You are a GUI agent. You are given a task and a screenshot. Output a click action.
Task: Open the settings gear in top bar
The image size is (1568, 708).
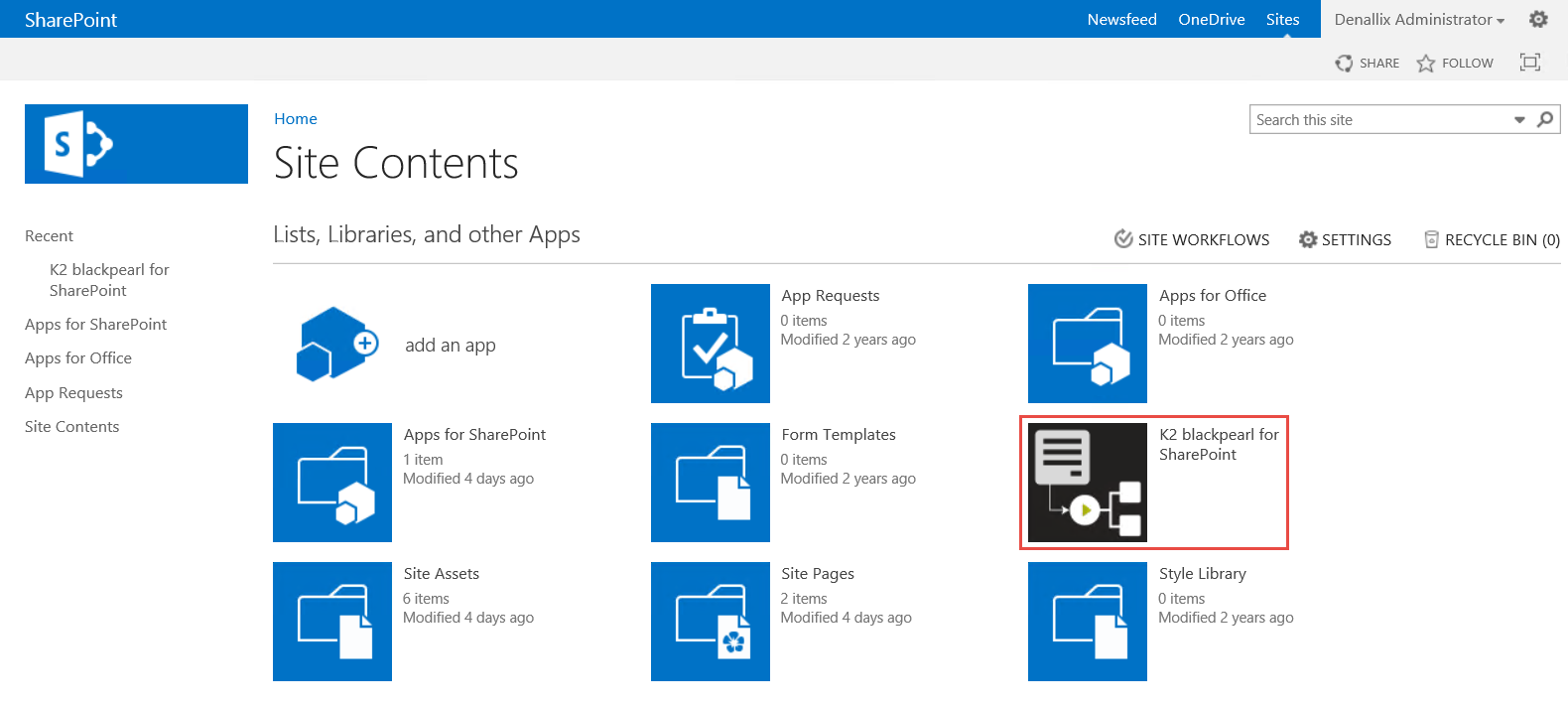pos(1538,19)
